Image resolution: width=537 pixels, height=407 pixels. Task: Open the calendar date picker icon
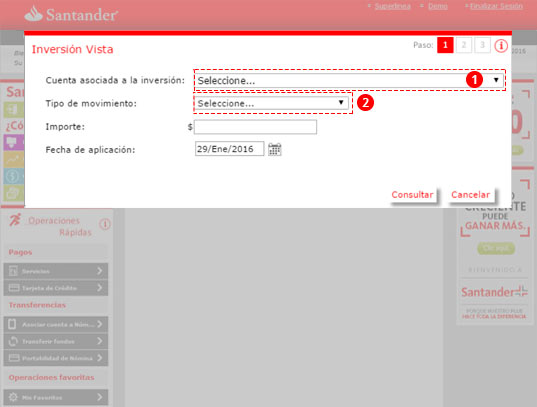pos(274,149)
